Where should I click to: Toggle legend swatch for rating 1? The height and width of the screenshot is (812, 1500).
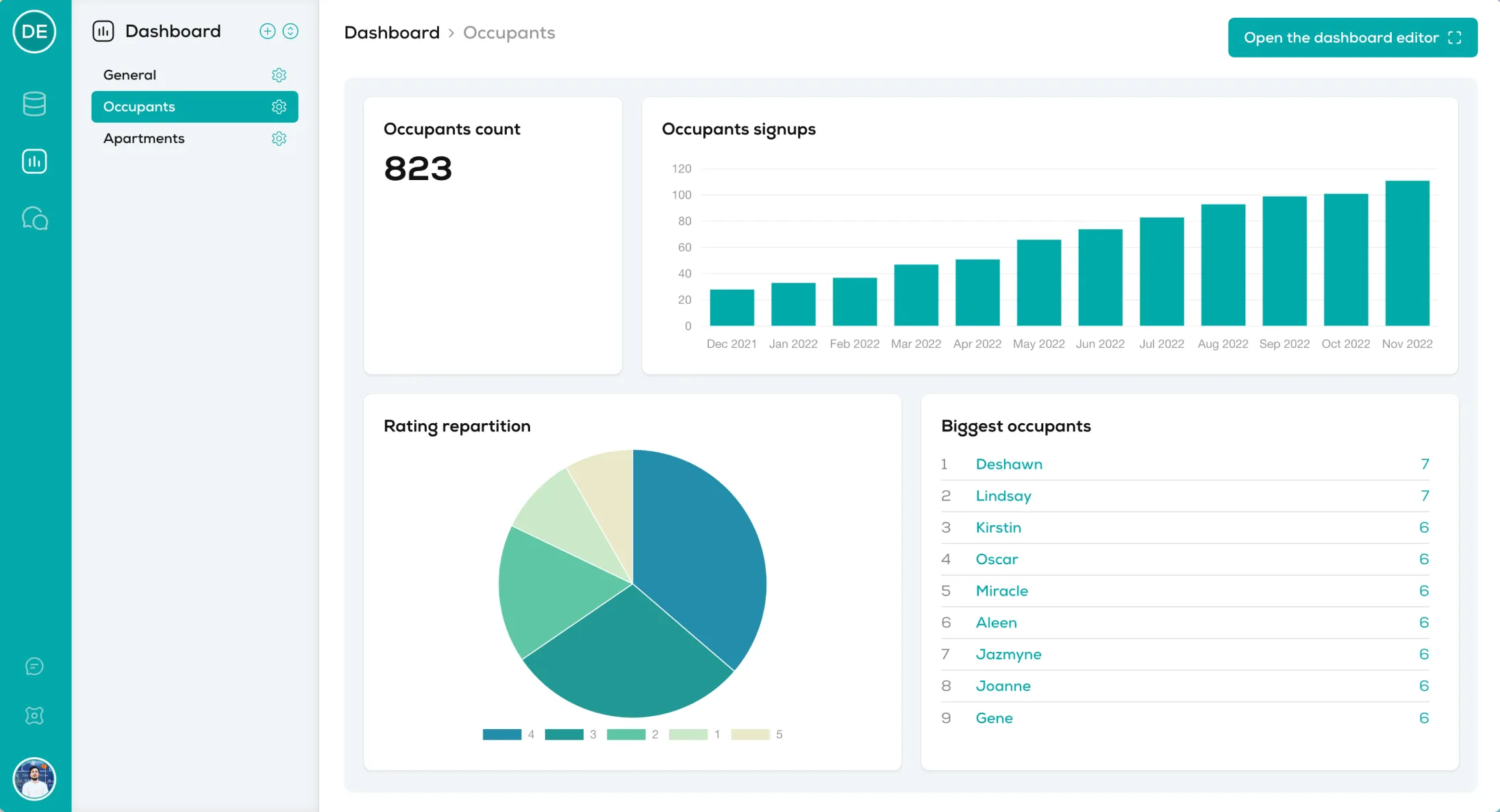pos(688,735)
